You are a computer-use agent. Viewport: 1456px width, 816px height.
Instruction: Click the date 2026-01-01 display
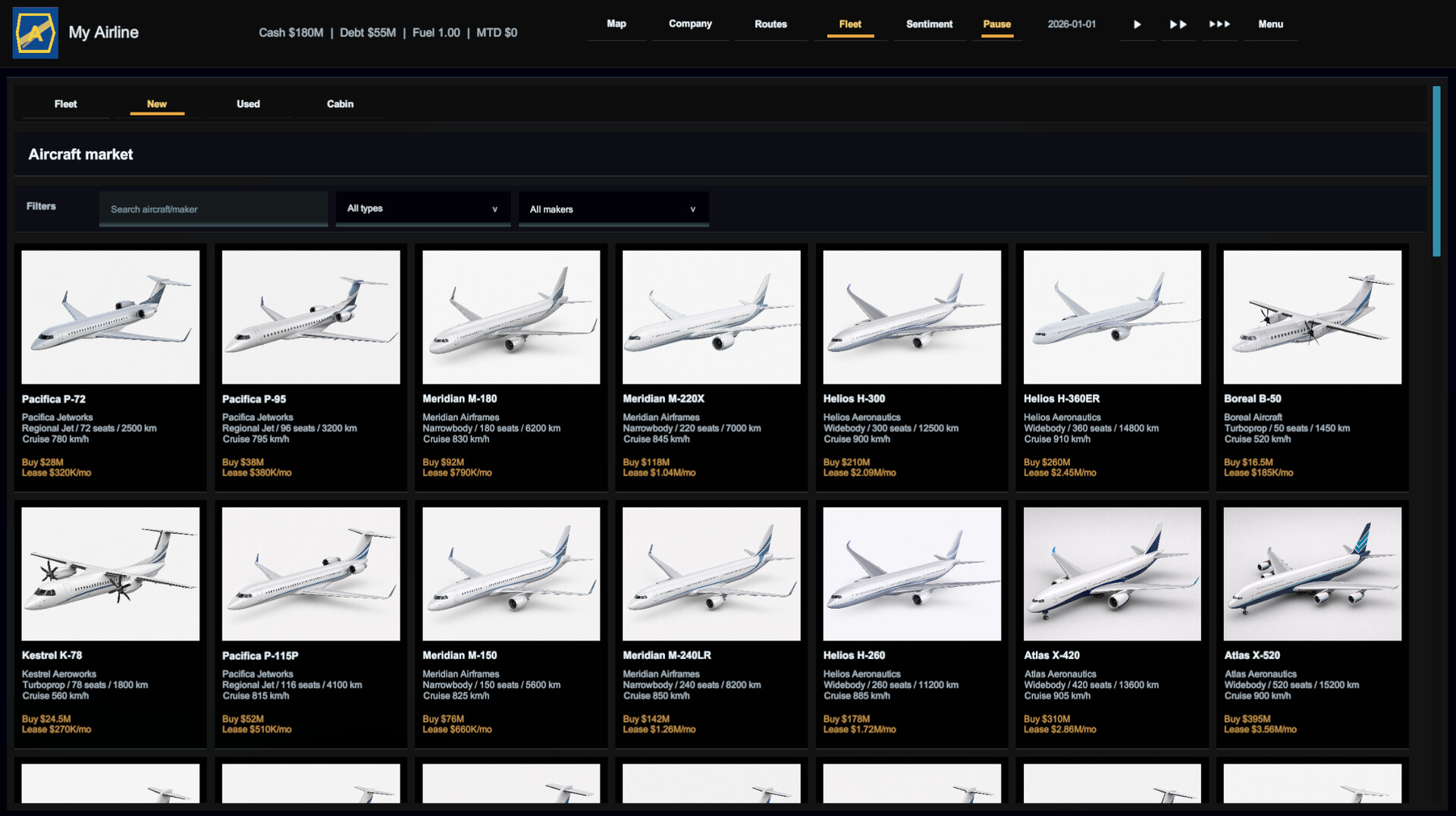click(x=1072, y=24)
